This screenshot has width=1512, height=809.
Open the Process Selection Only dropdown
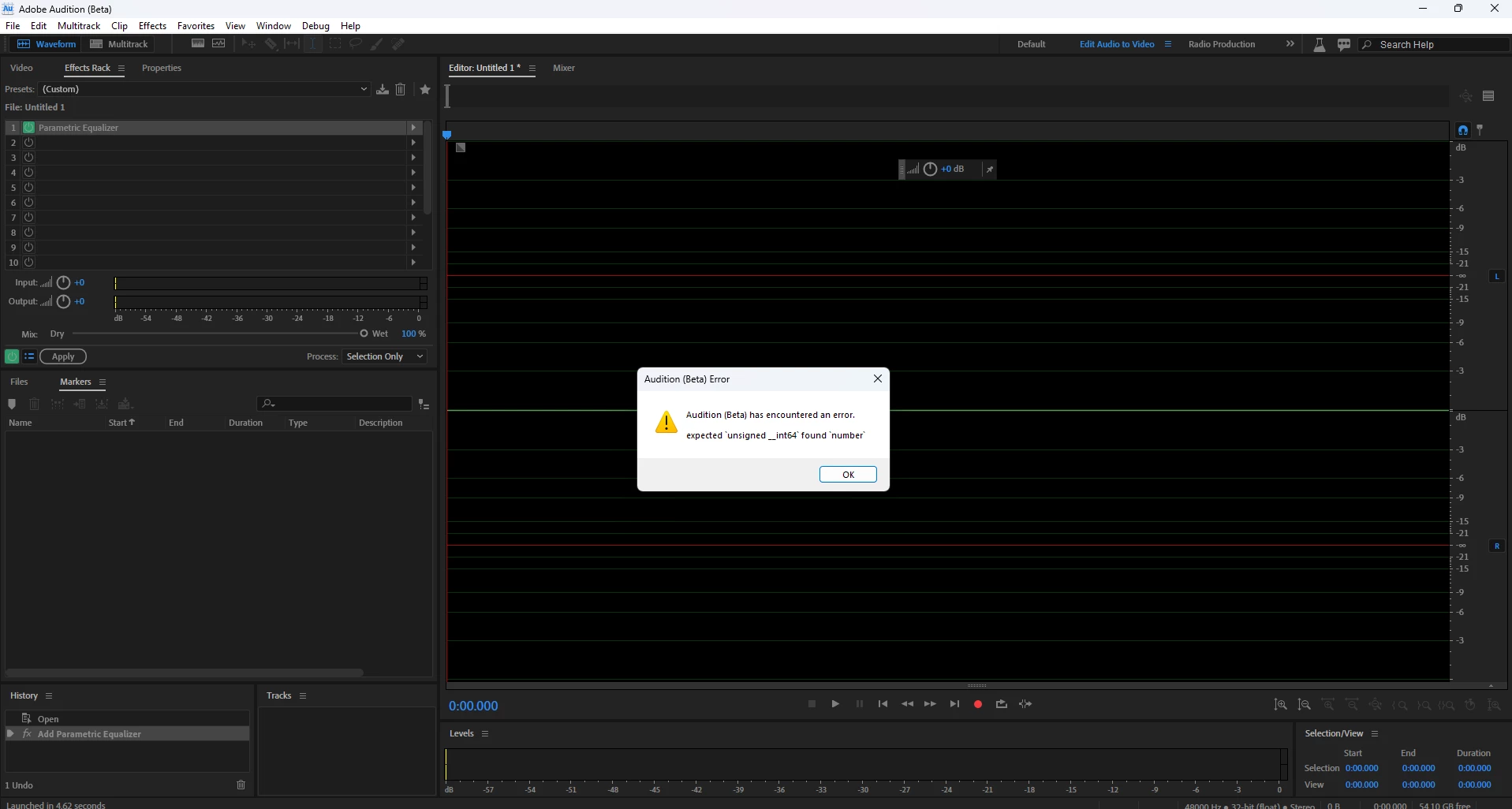pyautogui.click(x=385, y=356)
